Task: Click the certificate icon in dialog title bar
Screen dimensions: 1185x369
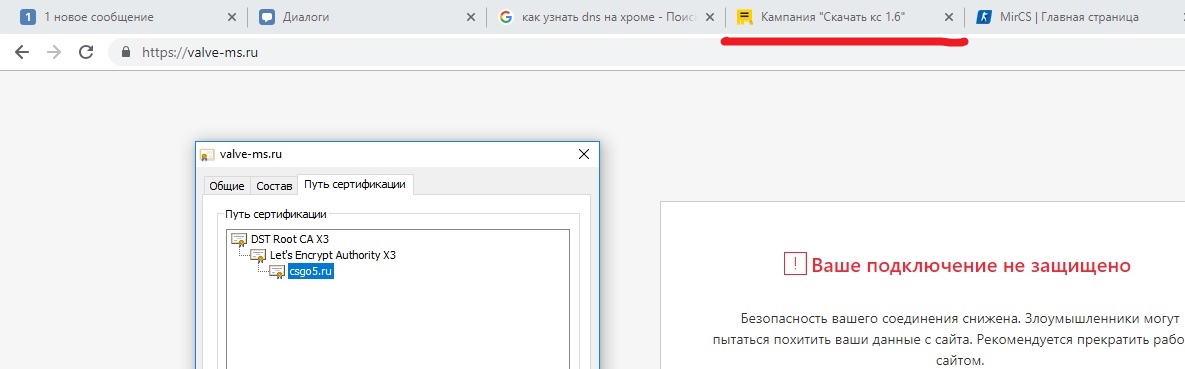Action: click(x=206, y=155)
